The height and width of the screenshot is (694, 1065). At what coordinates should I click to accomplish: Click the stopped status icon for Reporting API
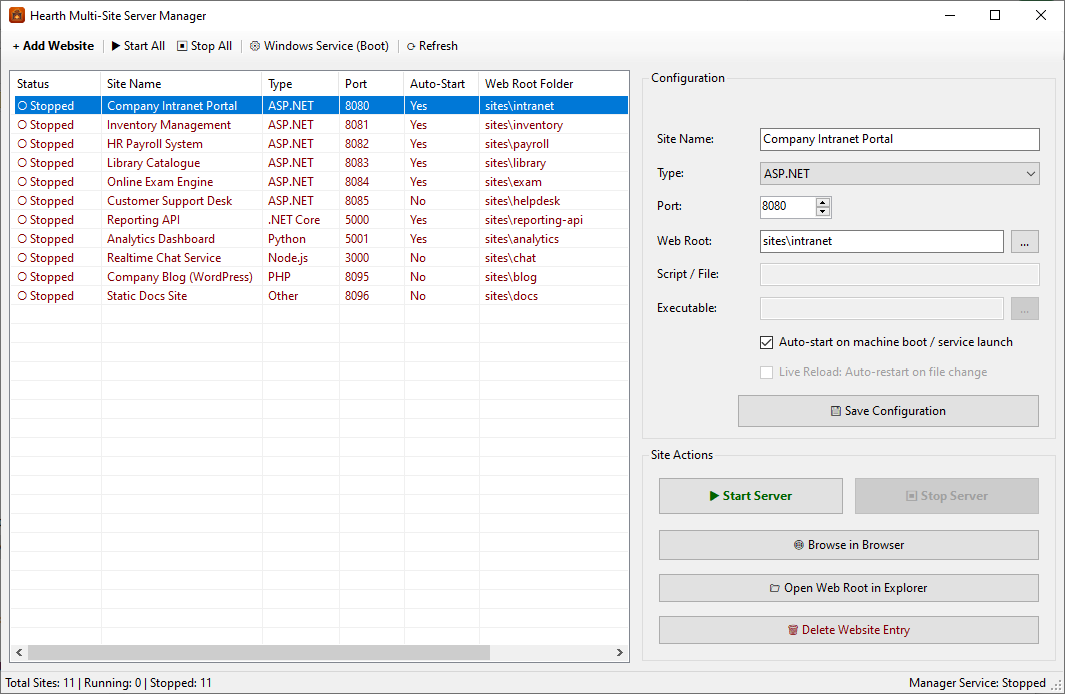(22, 220)
